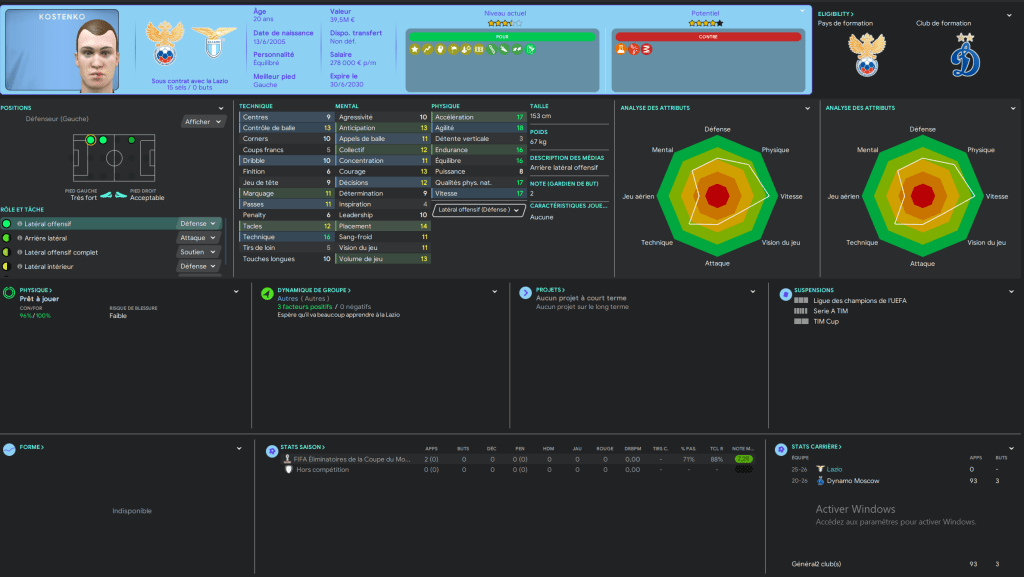Click the Russia national team crest

click(x=163, y=46)
